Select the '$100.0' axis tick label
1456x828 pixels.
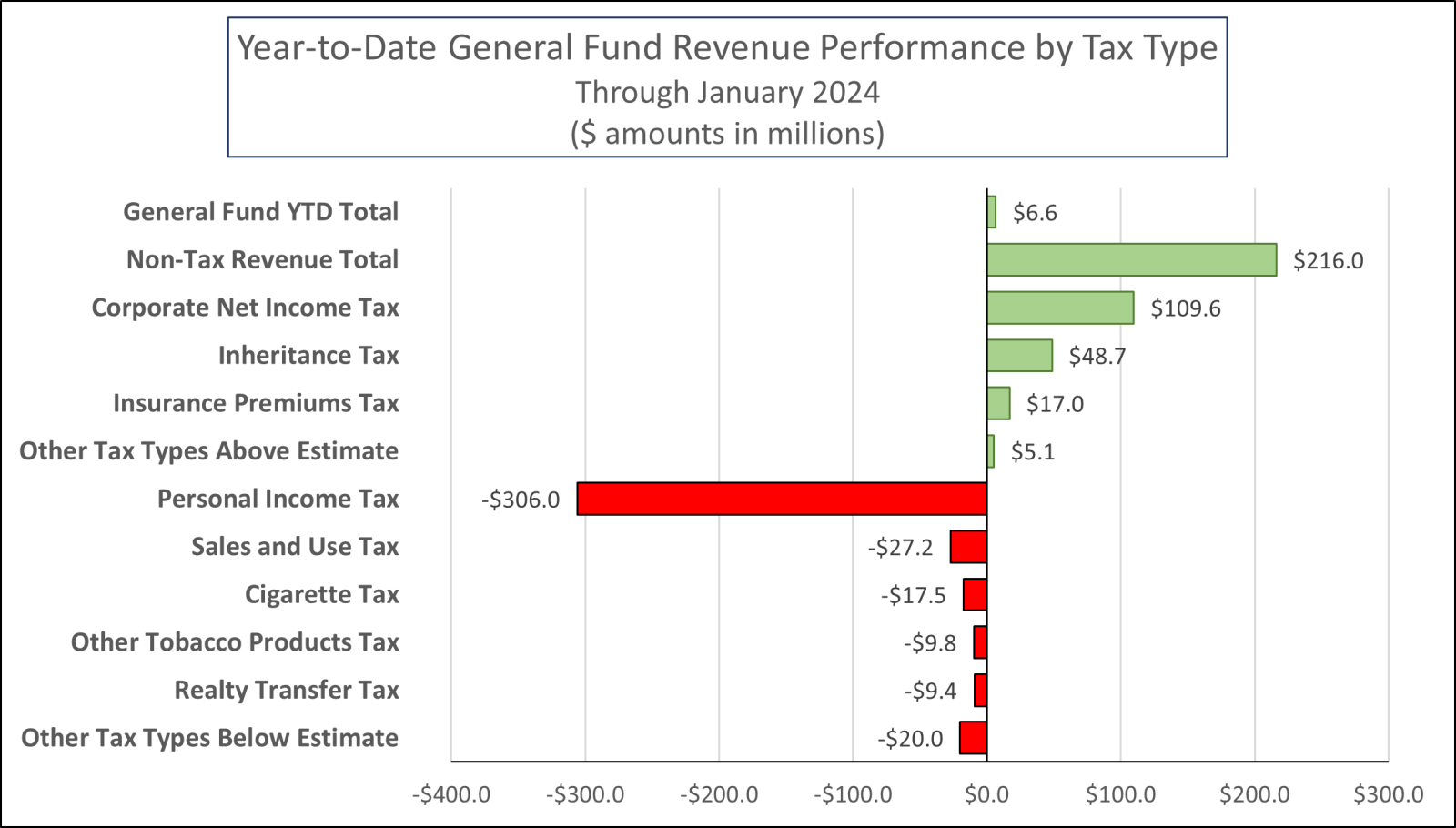point(1120,794)
